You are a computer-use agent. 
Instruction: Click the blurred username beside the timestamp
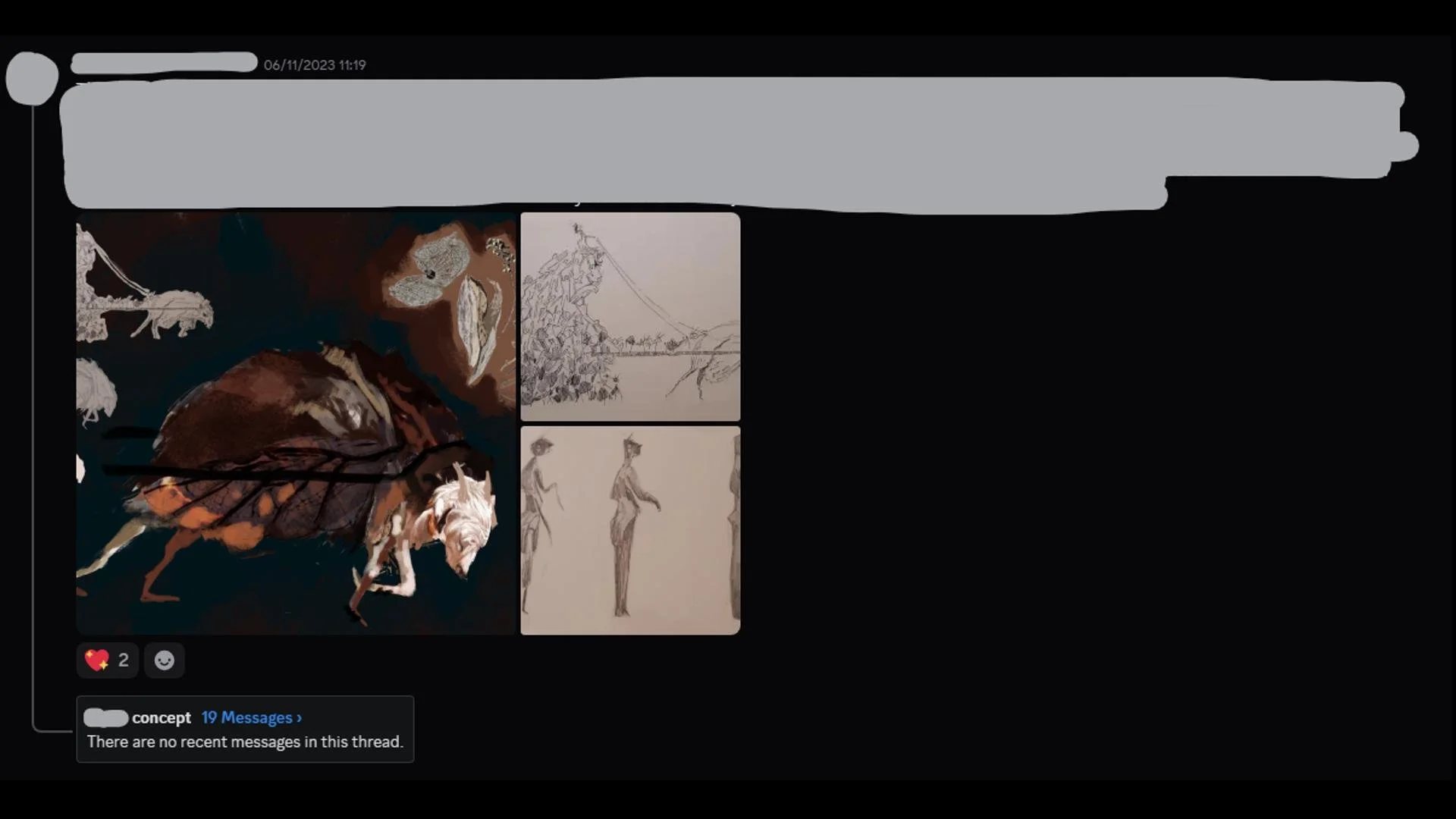click(164, 63)
